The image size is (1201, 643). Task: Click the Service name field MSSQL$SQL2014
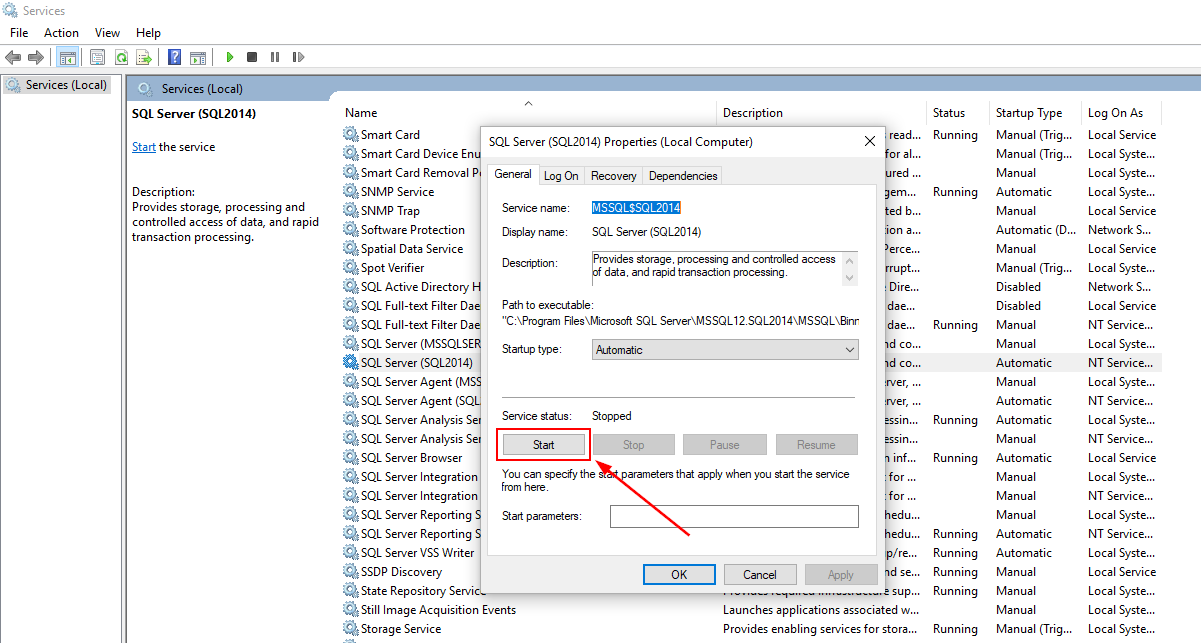pos(636,208)
